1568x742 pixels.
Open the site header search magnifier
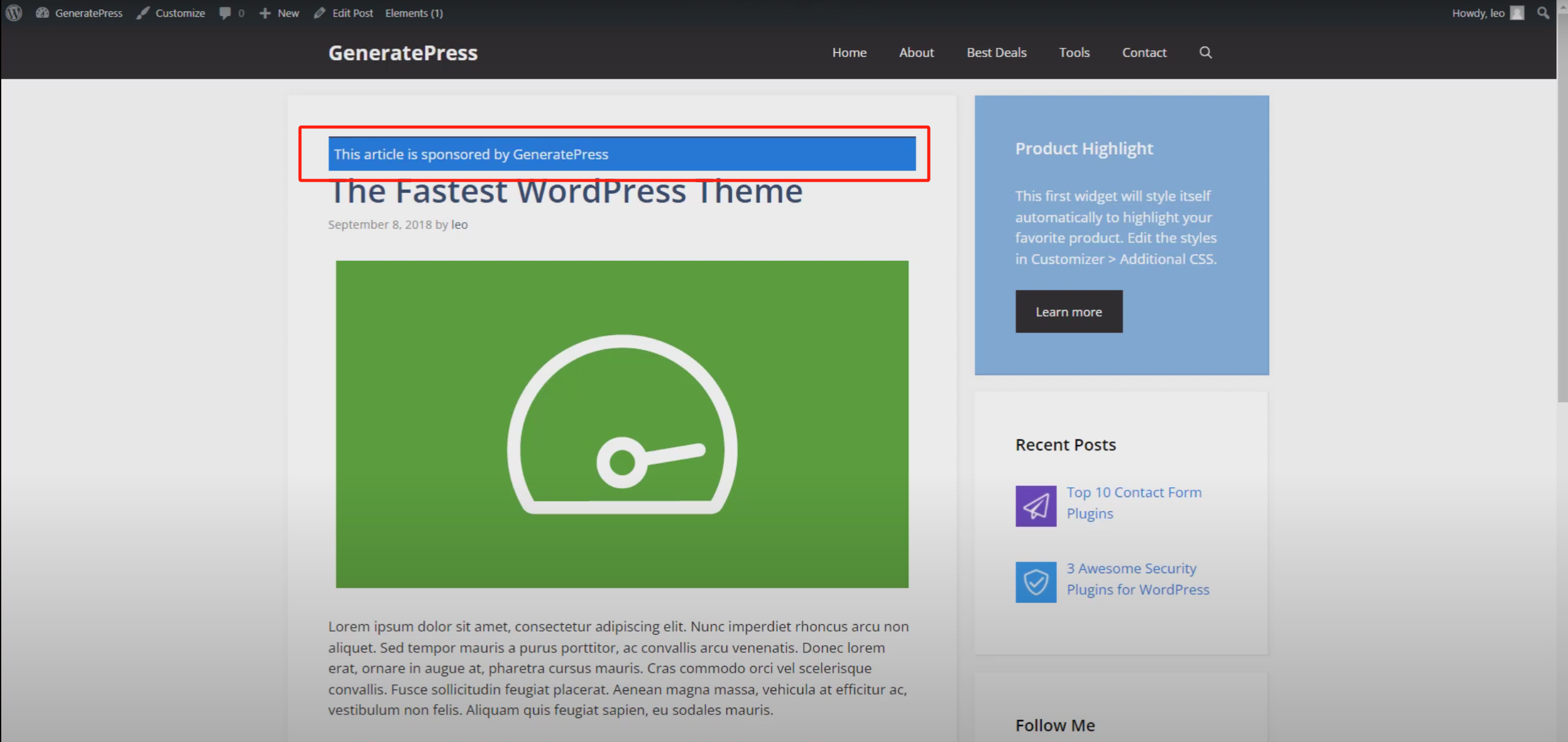(1205, 53)
